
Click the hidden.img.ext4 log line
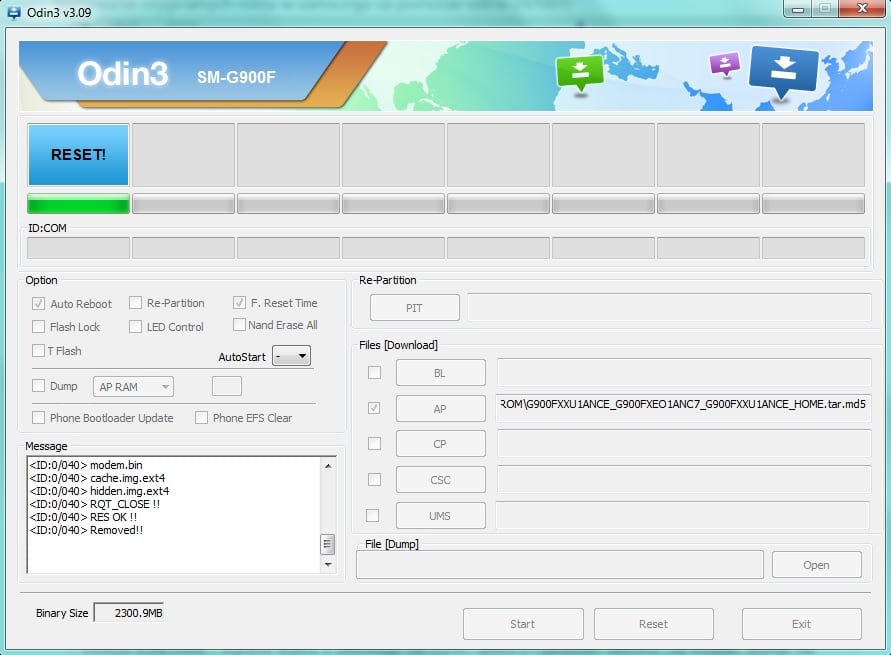point(99,491)
